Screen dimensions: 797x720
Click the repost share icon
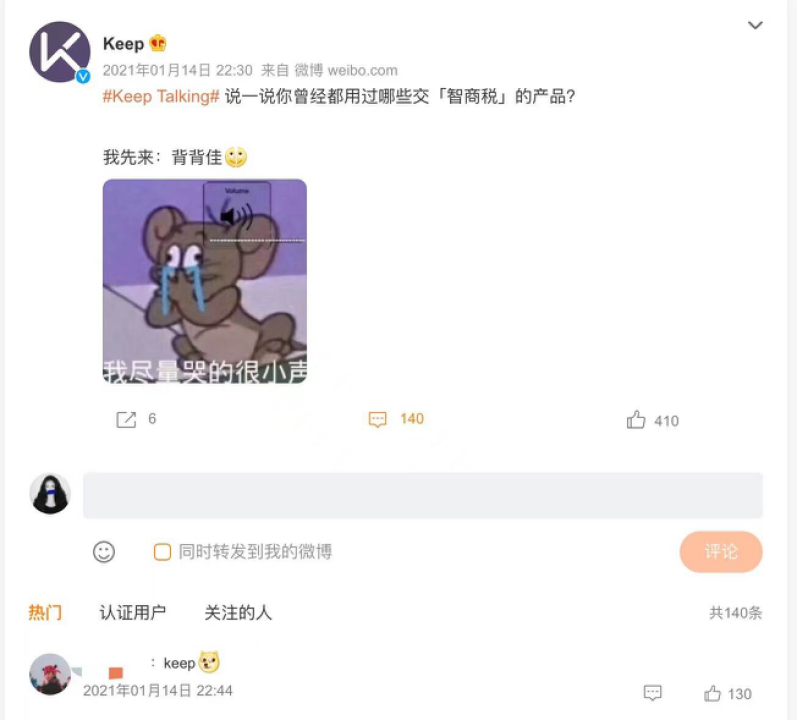click(126, 420)
